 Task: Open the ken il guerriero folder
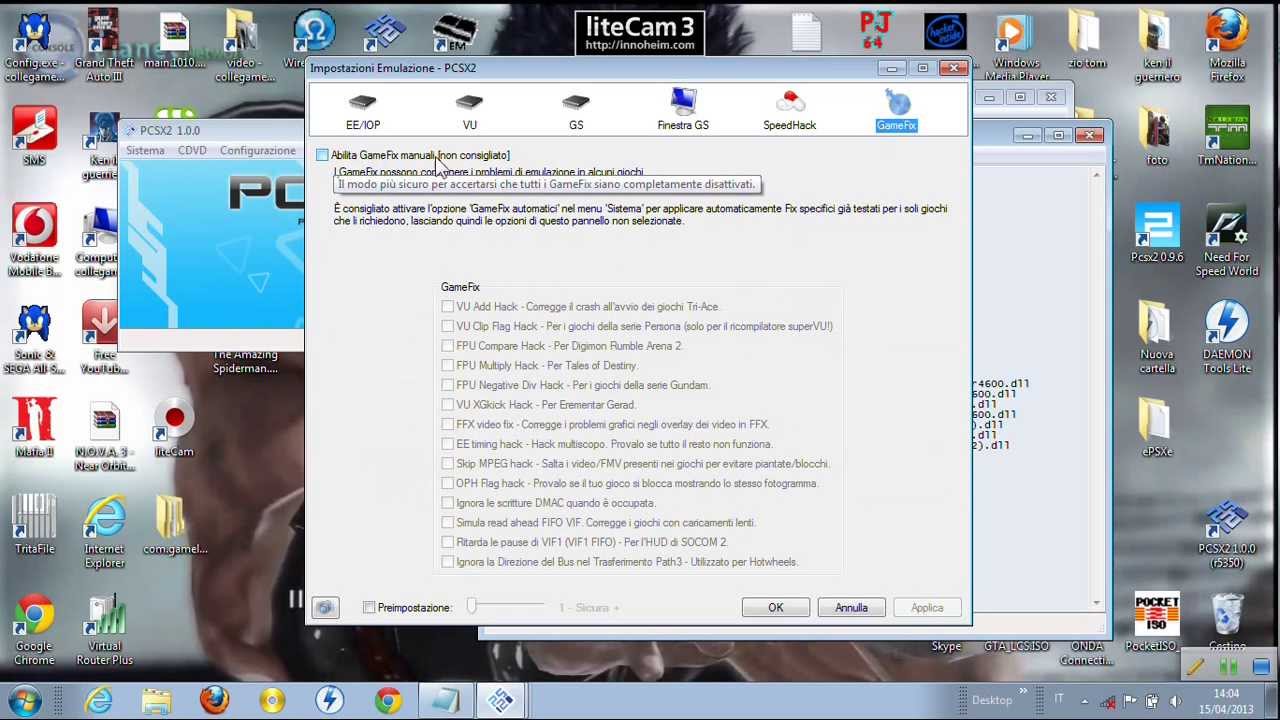click(x=1157, y=47)
